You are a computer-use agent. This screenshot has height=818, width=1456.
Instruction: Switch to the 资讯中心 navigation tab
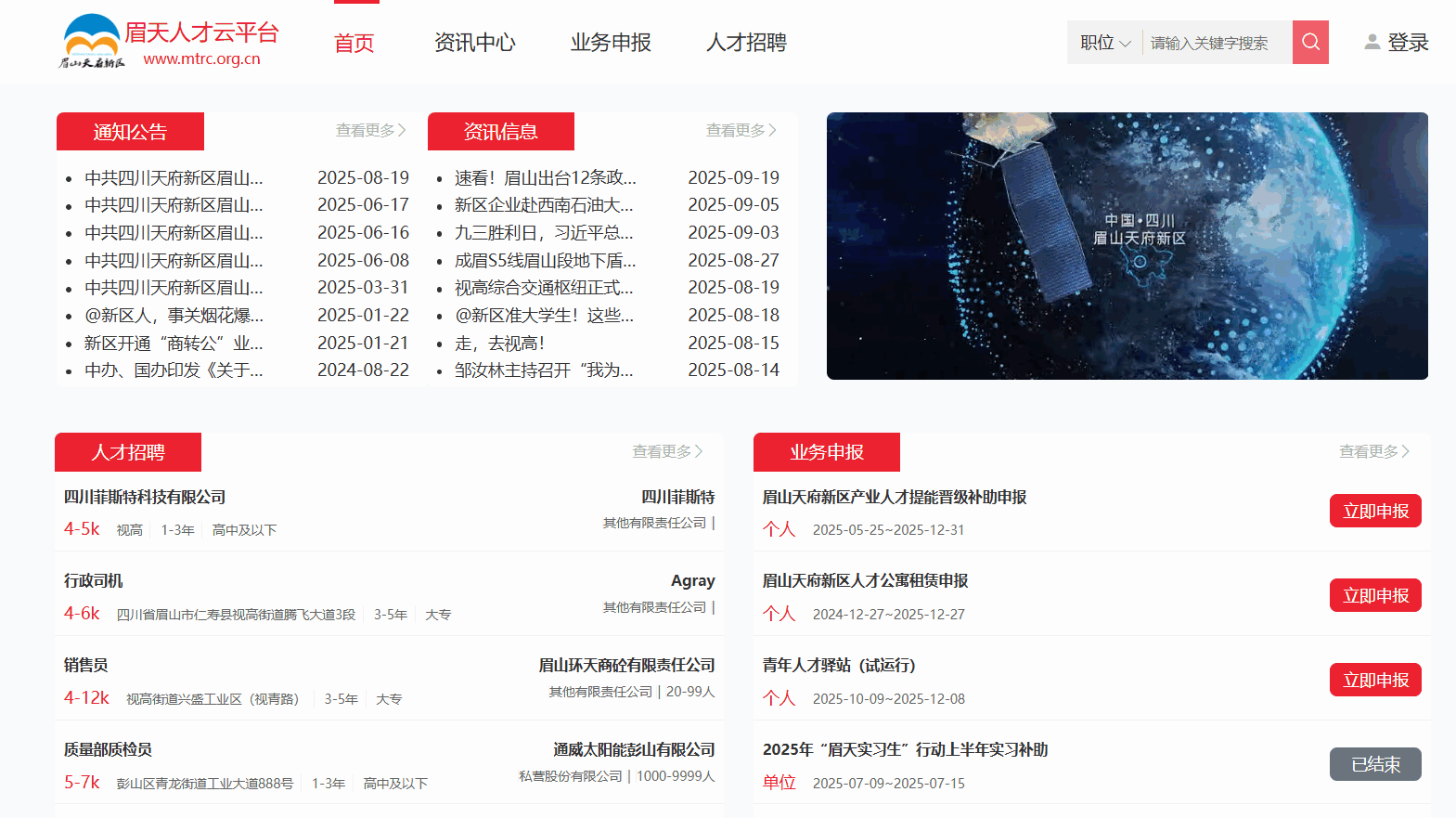click(x=474, y=43)
